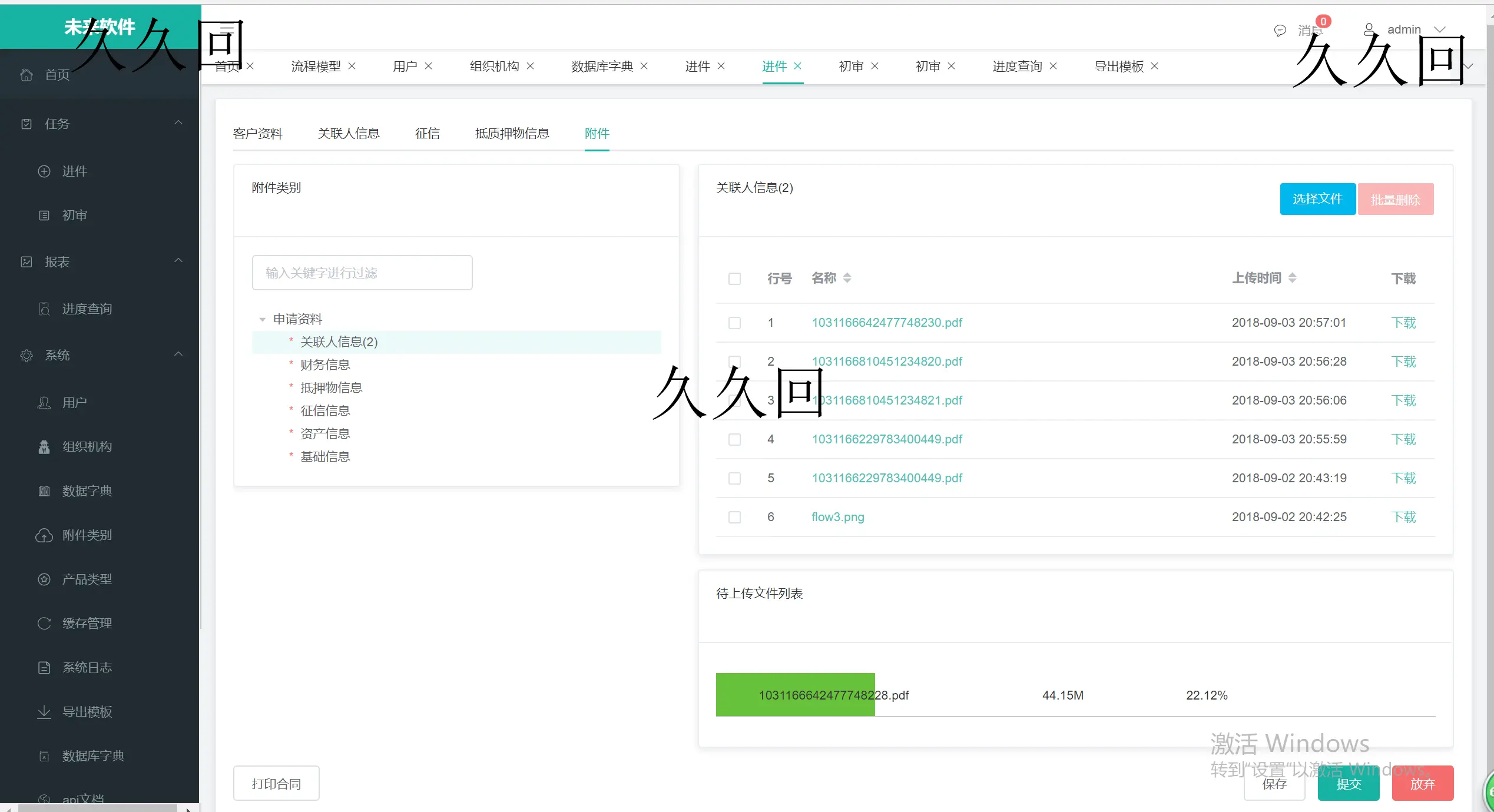This screenshot has height=812, width=1494.
Task: Check the checkbox for row 1 pdf file
Action: (734, 322)
